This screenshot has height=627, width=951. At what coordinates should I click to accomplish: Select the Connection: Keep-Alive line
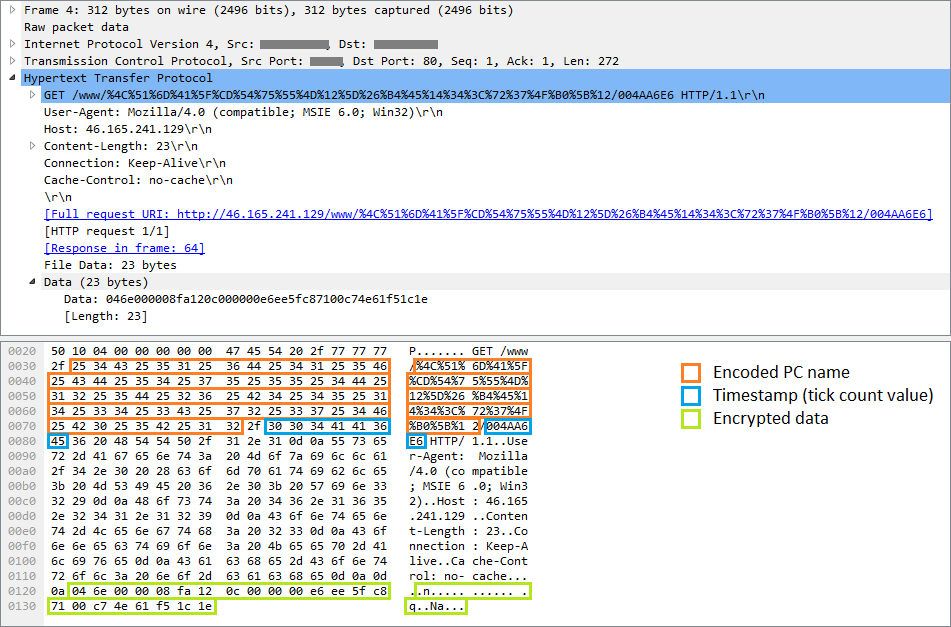coord(134,163)
